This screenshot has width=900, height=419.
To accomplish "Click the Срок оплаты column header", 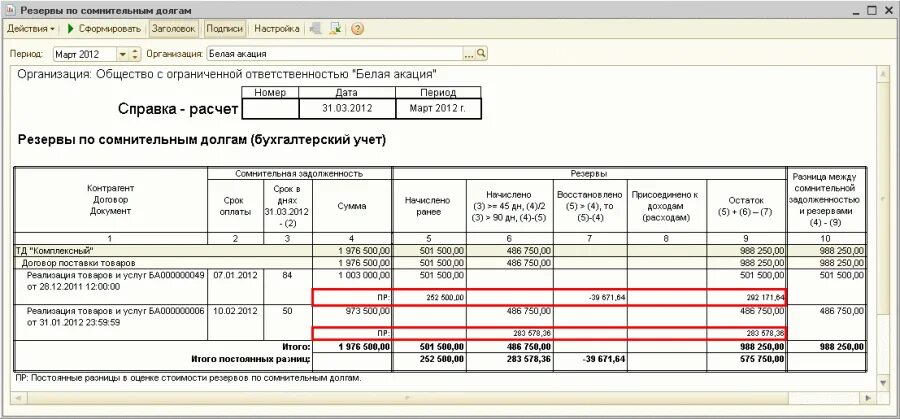I will coord(235,206).
